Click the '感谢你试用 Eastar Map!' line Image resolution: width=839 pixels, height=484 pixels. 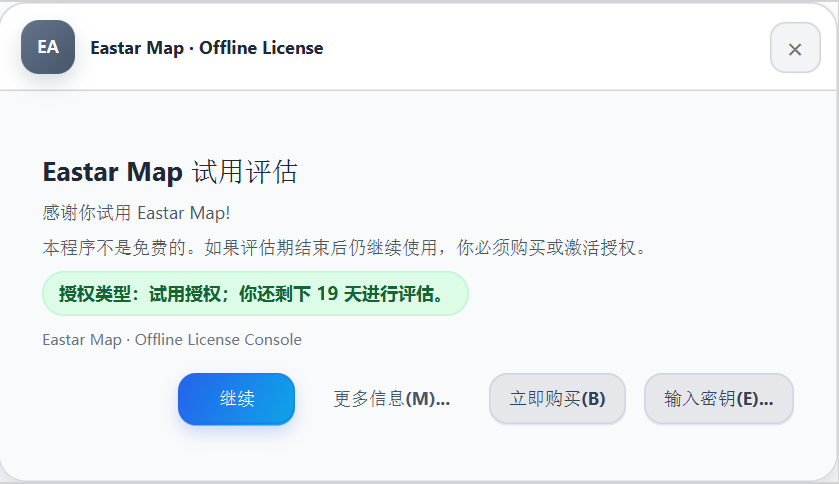tap(136, 213)
